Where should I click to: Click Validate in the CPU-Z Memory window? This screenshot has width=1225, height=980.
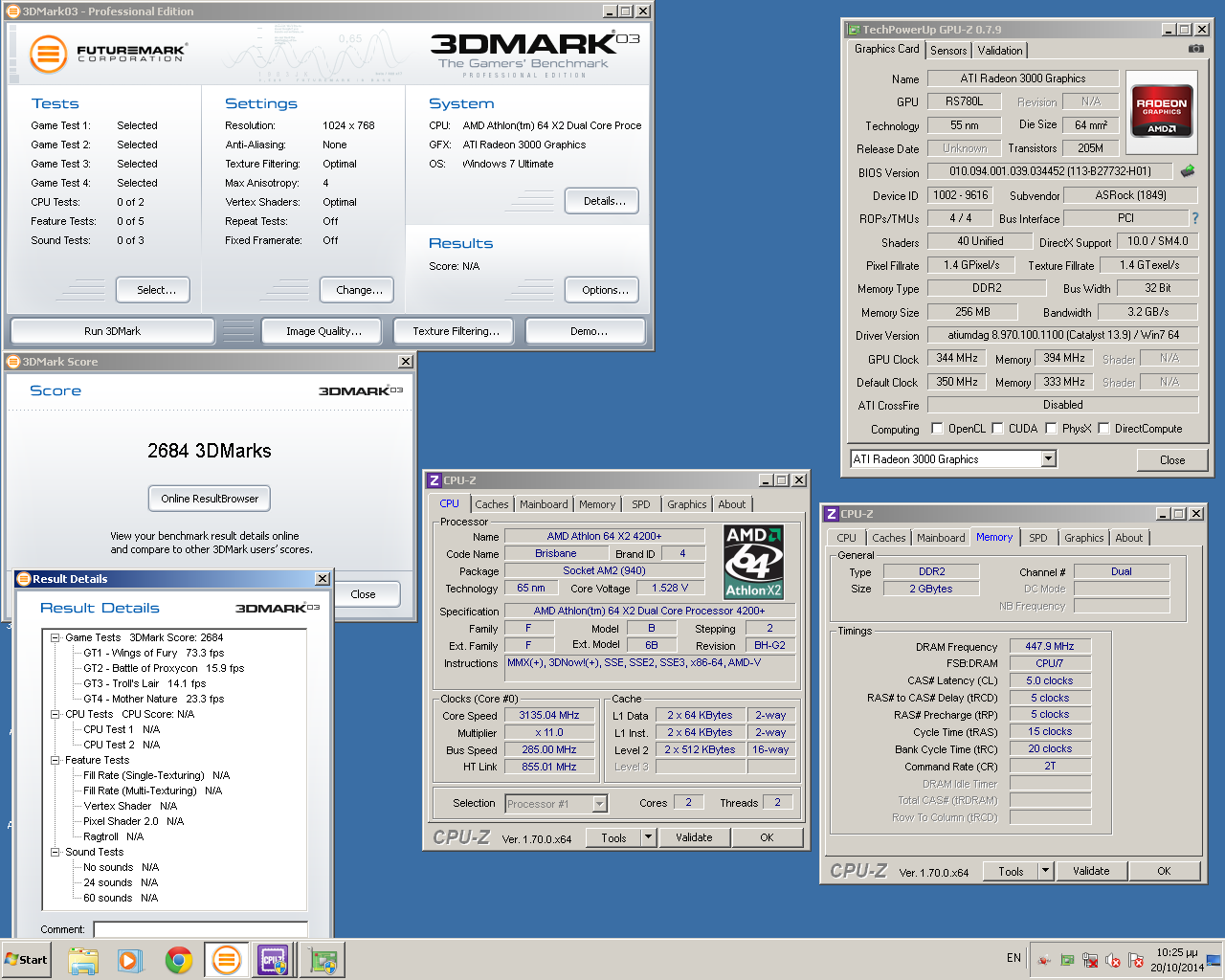click(x=1091, y=871)
